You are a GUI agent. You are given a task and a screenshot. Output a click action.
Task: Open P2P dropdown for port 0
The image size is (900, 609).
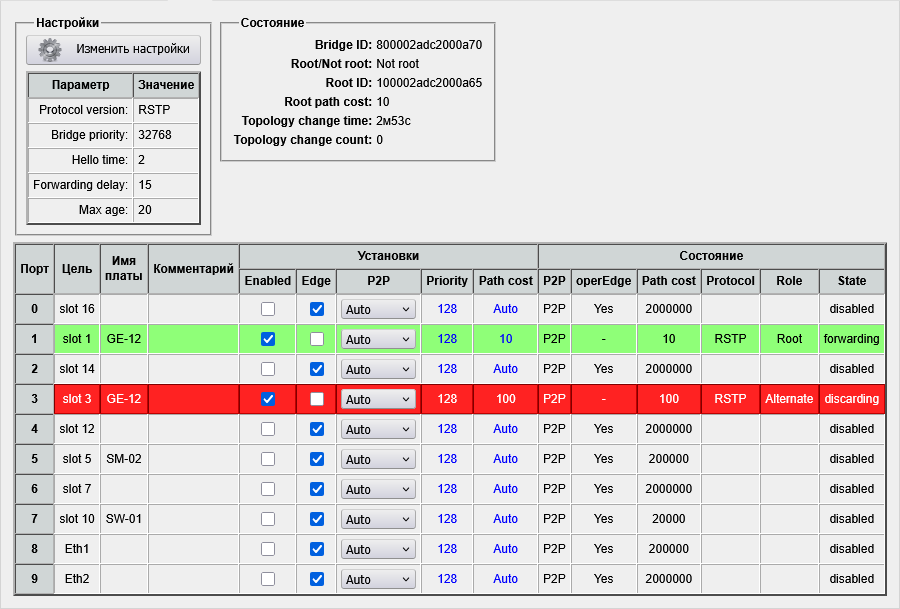(x=378, y=310)
